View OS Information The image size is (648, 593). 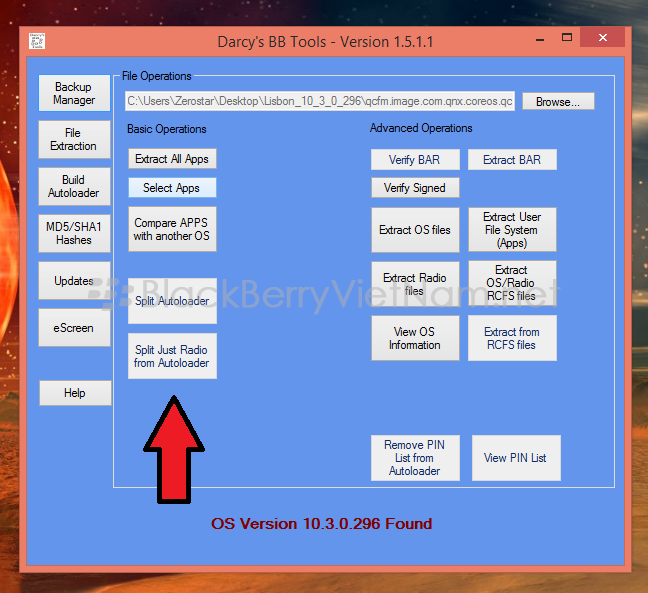coord(415,338)
